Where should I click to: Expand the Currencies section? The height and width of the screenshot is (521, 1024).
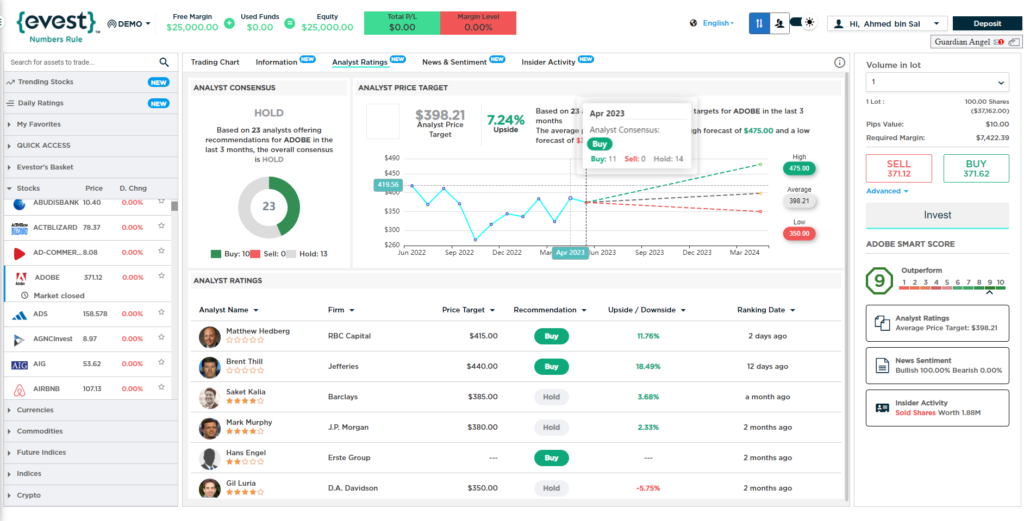point(91,410)
